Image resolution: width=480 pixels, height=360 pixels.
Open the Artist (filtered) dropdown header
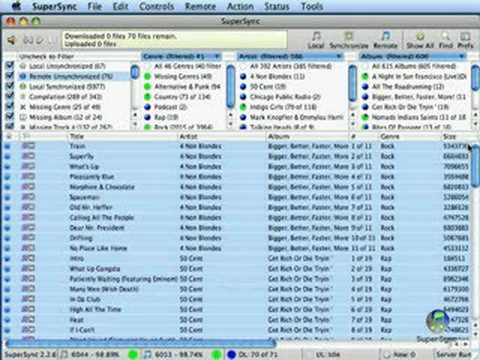tap(290, 56)
